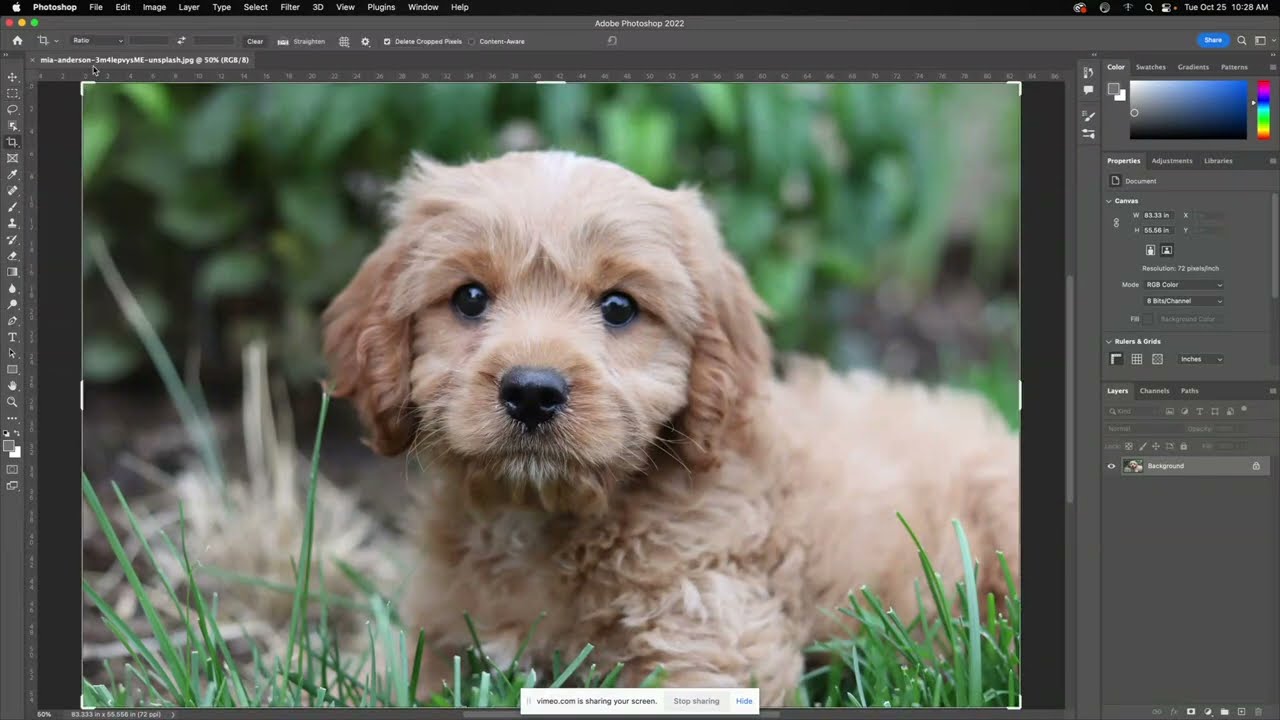Select the Spot Healing Brush tool

13,191
